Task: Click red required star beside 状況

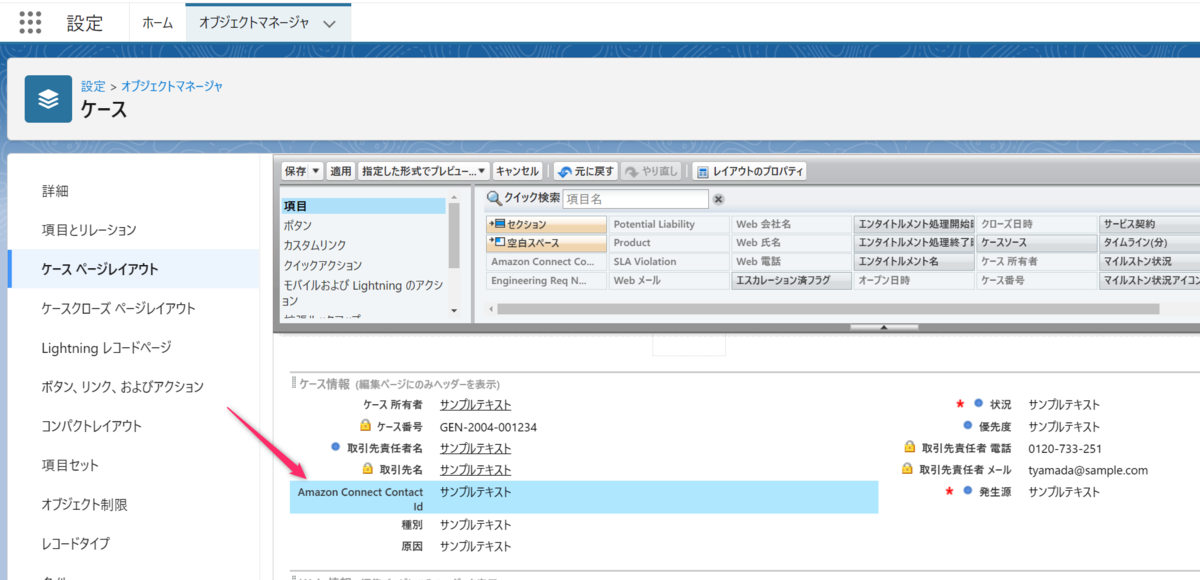Action: point(960,404)
